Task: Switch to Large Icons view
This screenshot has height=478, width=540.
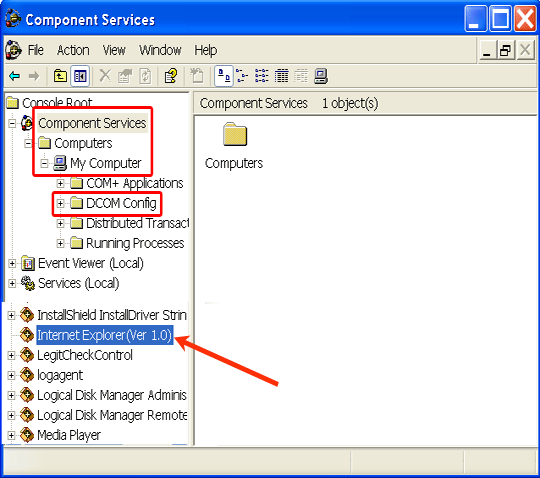Action: tap(224, 76)
